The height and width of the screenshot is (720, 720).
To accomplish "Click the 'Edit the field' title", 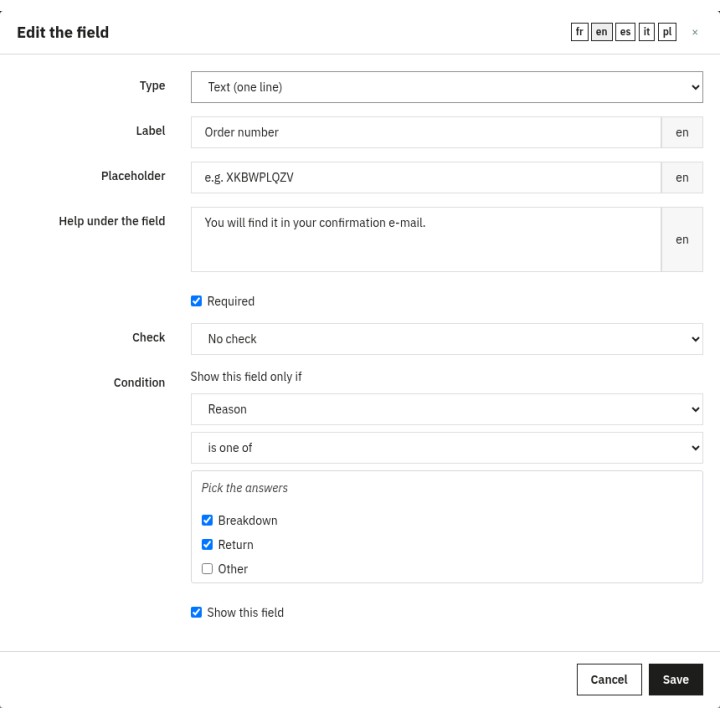I will (x=63, y=32).
